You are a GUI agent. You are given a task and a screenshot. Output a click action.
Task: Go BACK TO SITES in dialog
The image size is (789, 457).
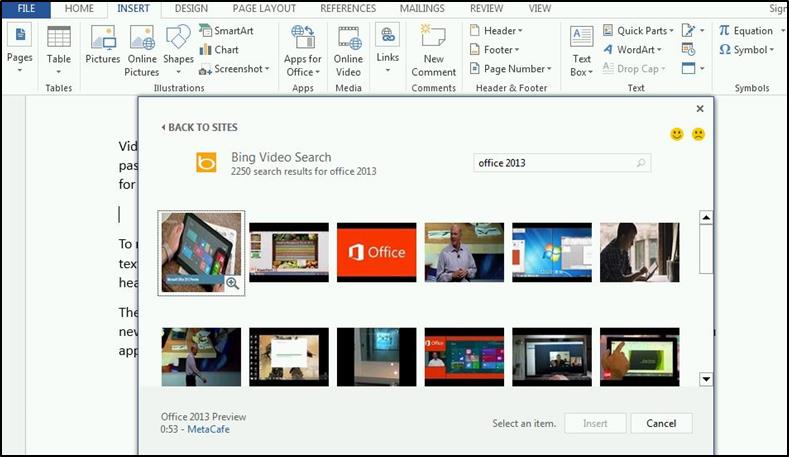point(199,127)
